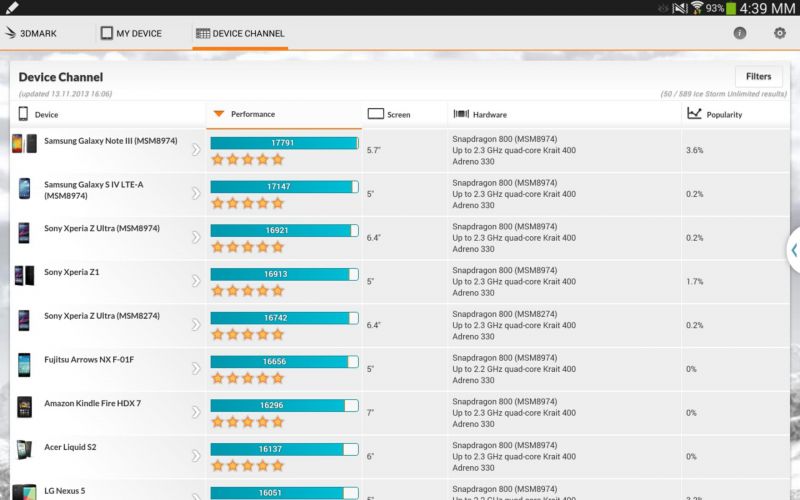Expand Samsung Galaxy S IV LTE-A chevron
800x500 pixels.
pyautogui.click(x=196, y=193)
